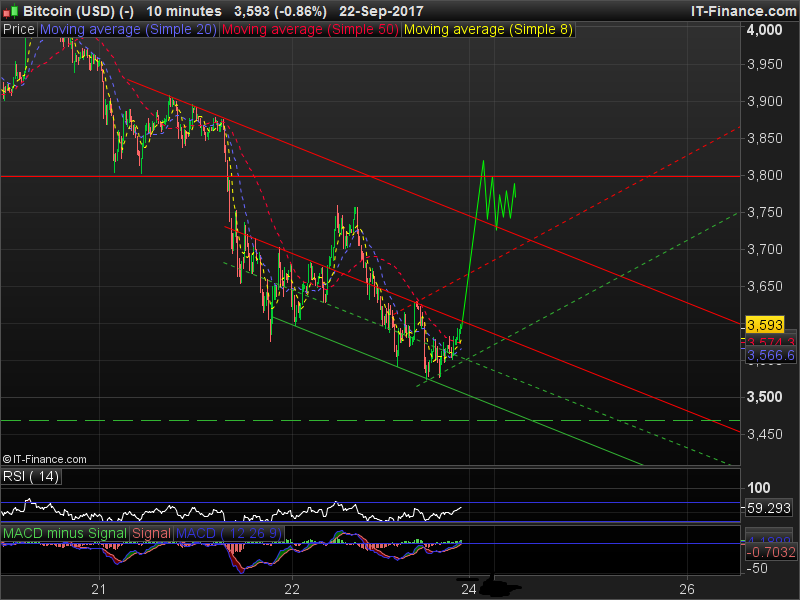Click the date label 22 on time axis
This screenshot has width=800, height=600.
[292, 589]
